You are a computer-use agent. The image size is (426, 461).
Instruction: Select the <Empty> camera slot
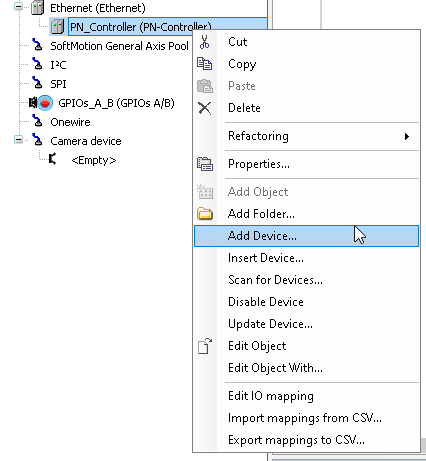click(x=94, y=160)
